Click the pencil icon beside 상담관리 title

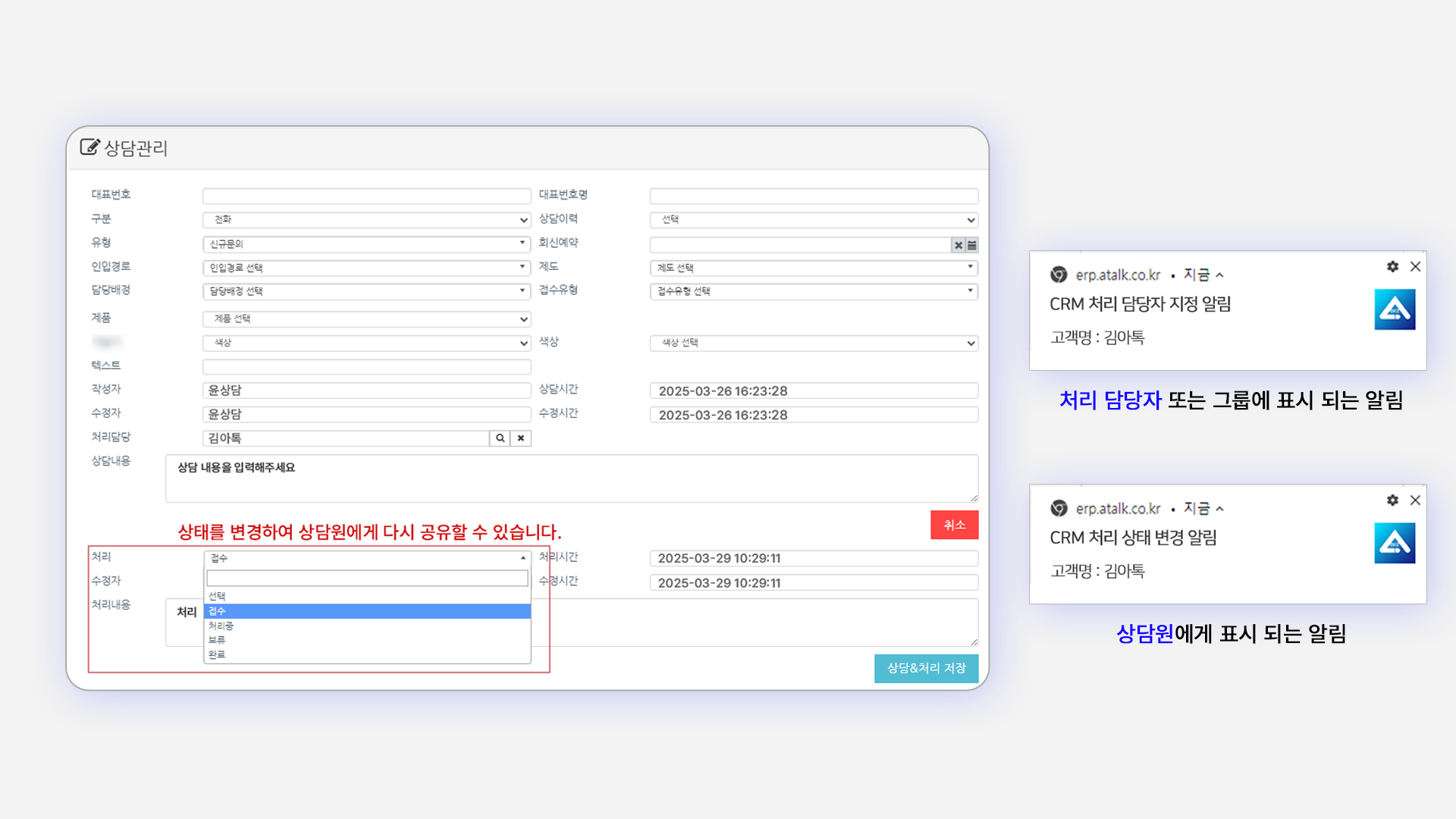coord(90,148)
